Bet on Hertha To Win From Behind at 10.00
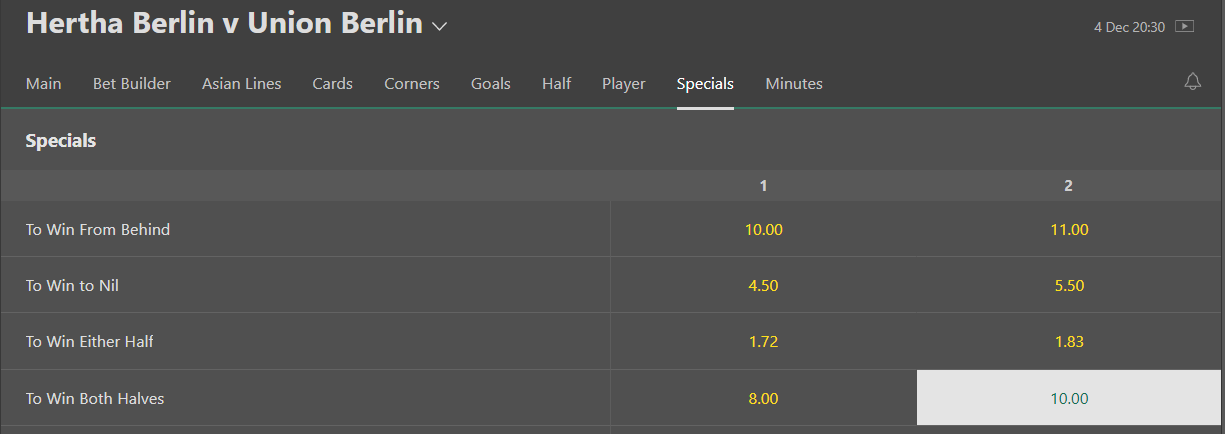Viewport: 1225px width, 434px height. (x=763, y=230)
